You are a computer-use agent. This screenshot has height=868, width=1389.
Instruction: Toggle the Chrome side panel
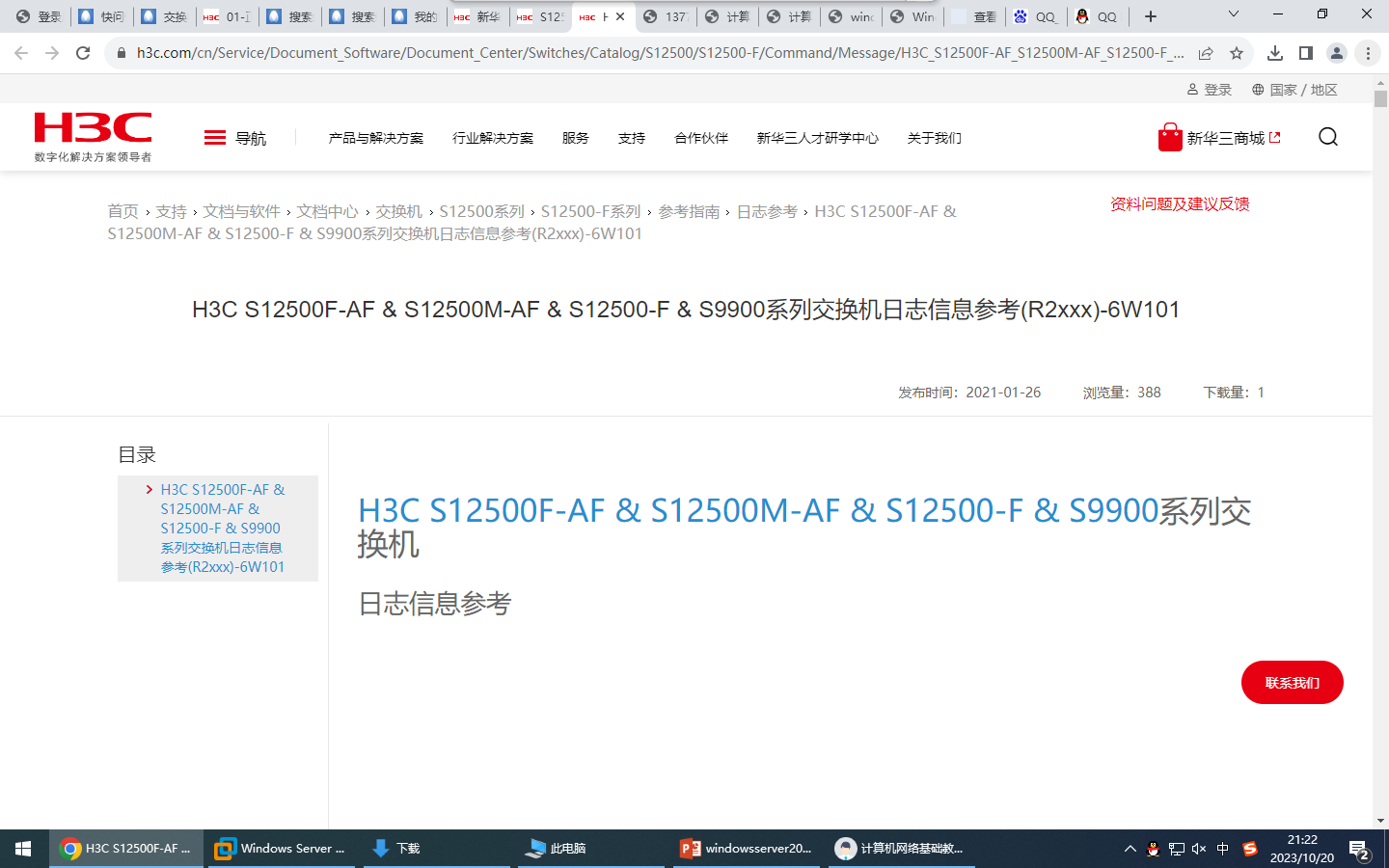pyautogui.click(x=1306, y=53)
